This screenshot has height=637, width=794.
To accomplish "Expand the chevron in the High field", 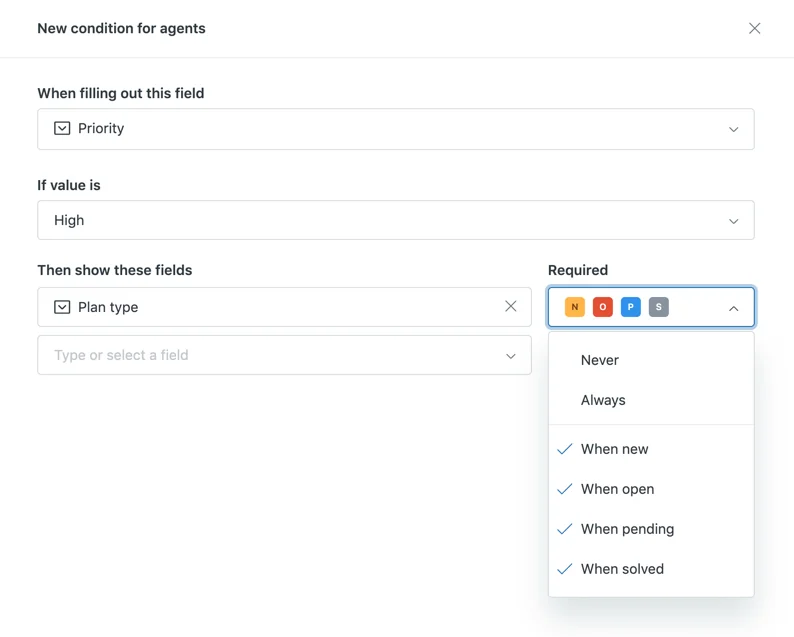I will (x=733, y=221).
